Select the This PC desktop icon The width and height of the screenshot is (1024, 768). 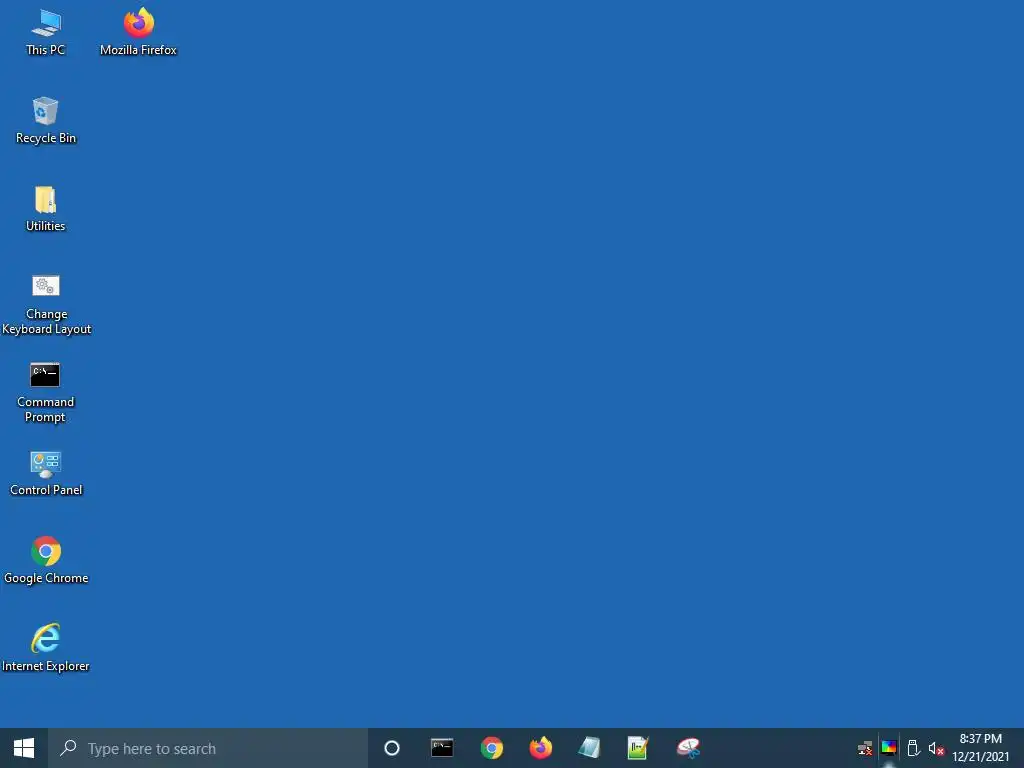tap(46, 33)
